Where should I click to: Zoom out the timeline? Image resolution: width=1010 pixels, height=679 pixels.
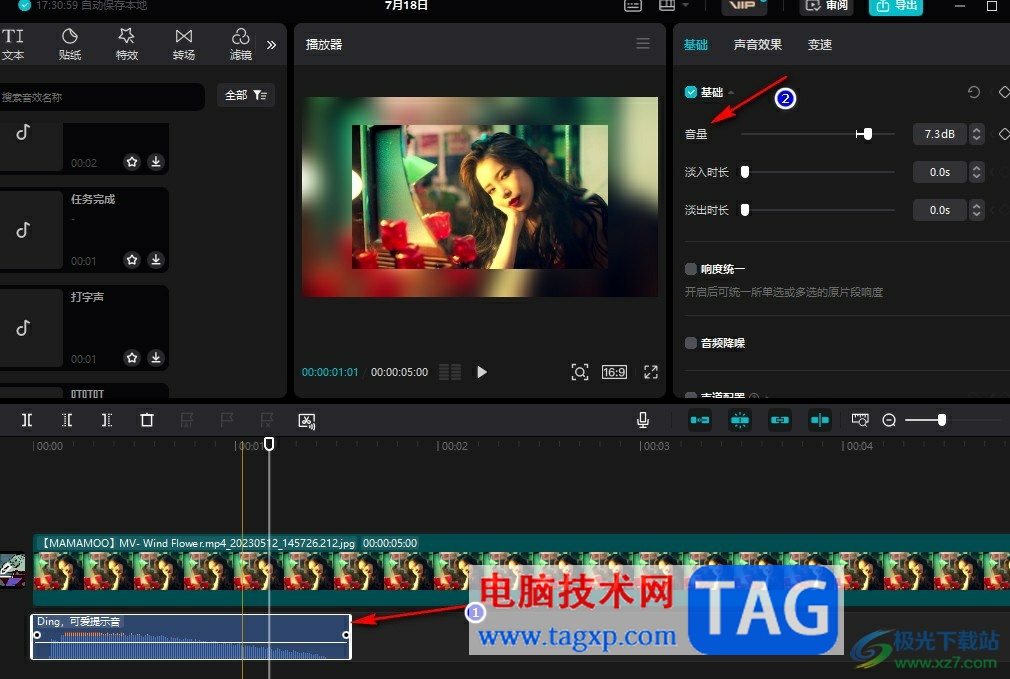889,420
